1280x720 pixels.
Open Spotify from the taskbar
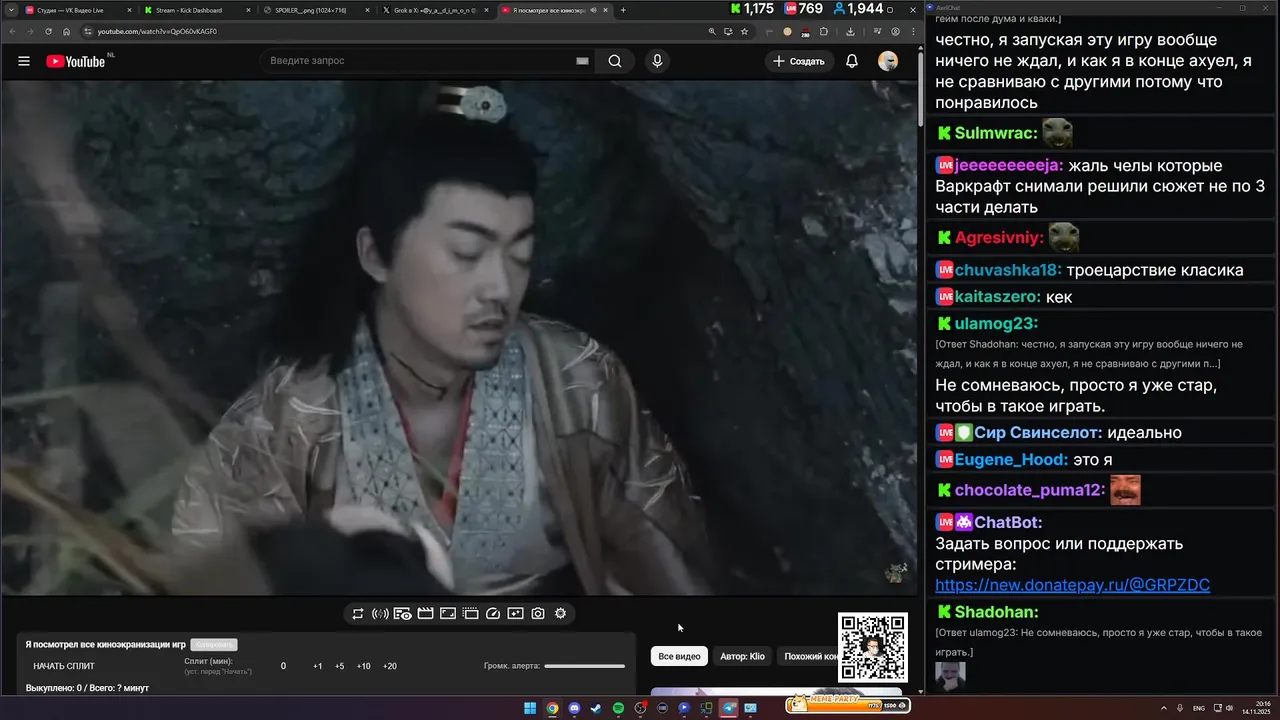pos(618,708)
